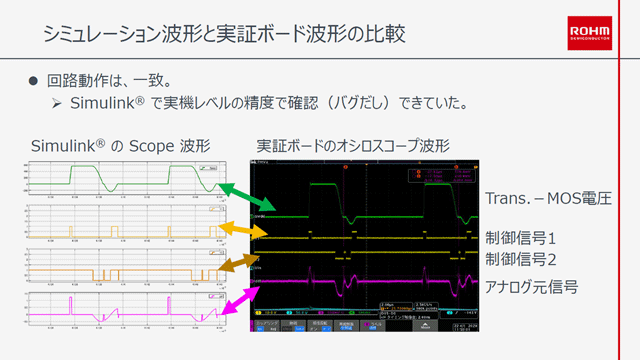Screen dimensions: 640x360
Task: Click the Menu up-arrow softkey on oscilloscope
Action: pyautogui.click(x=425, y=326)
